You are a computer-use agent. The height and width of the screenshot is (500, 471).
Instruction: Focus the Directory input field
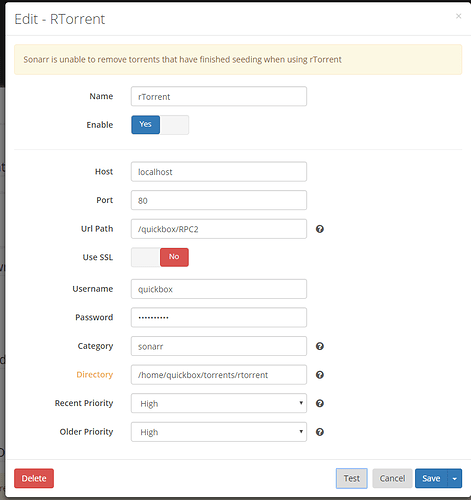[x=219, y=375]
